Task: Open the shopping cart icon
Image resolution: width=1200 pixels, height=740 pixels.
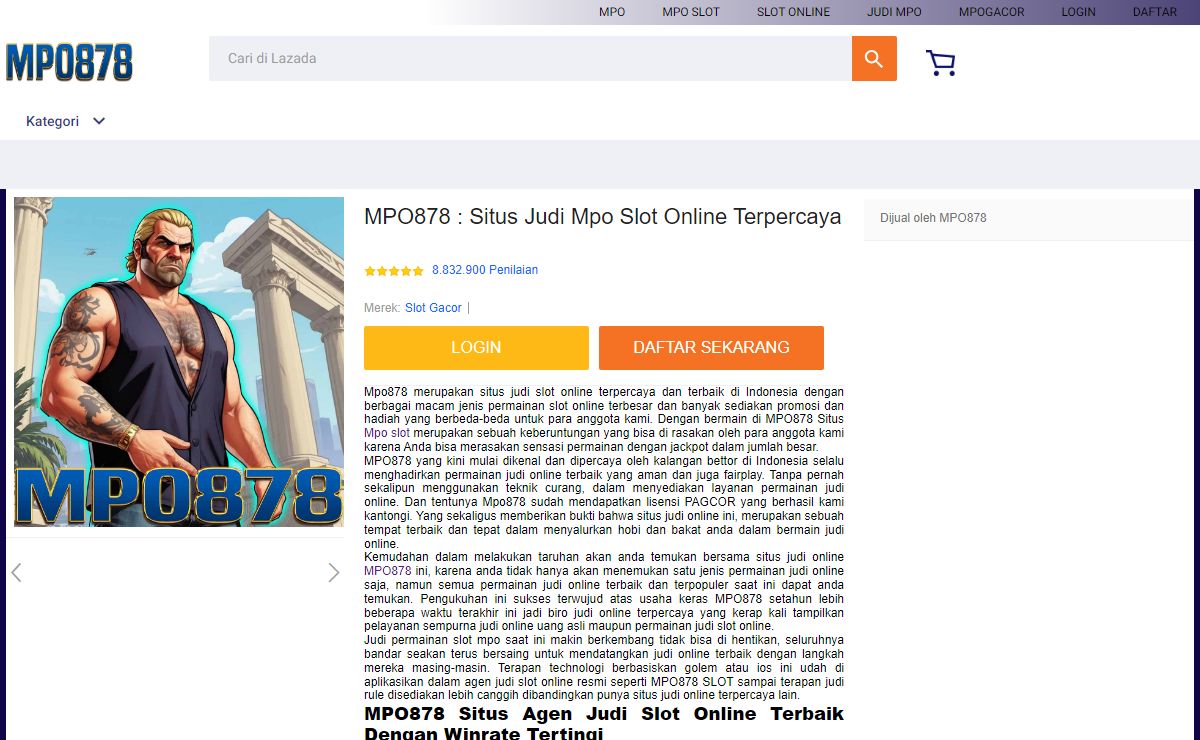Action: pyautogui.click(x=941, y=63)
